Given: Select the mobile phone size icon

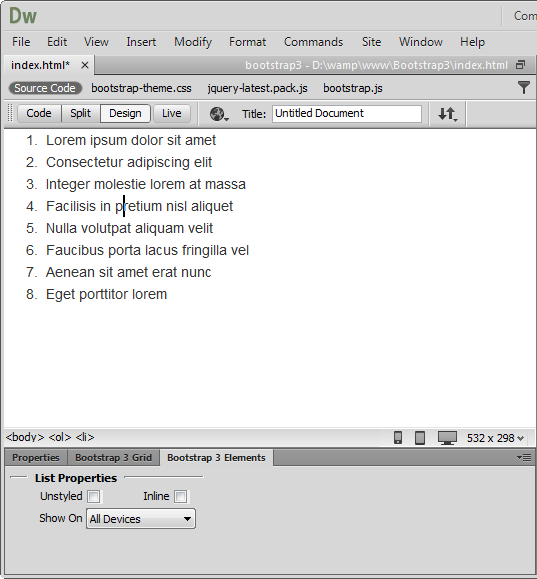Looking at the screenshot, I should pos(398,438).
